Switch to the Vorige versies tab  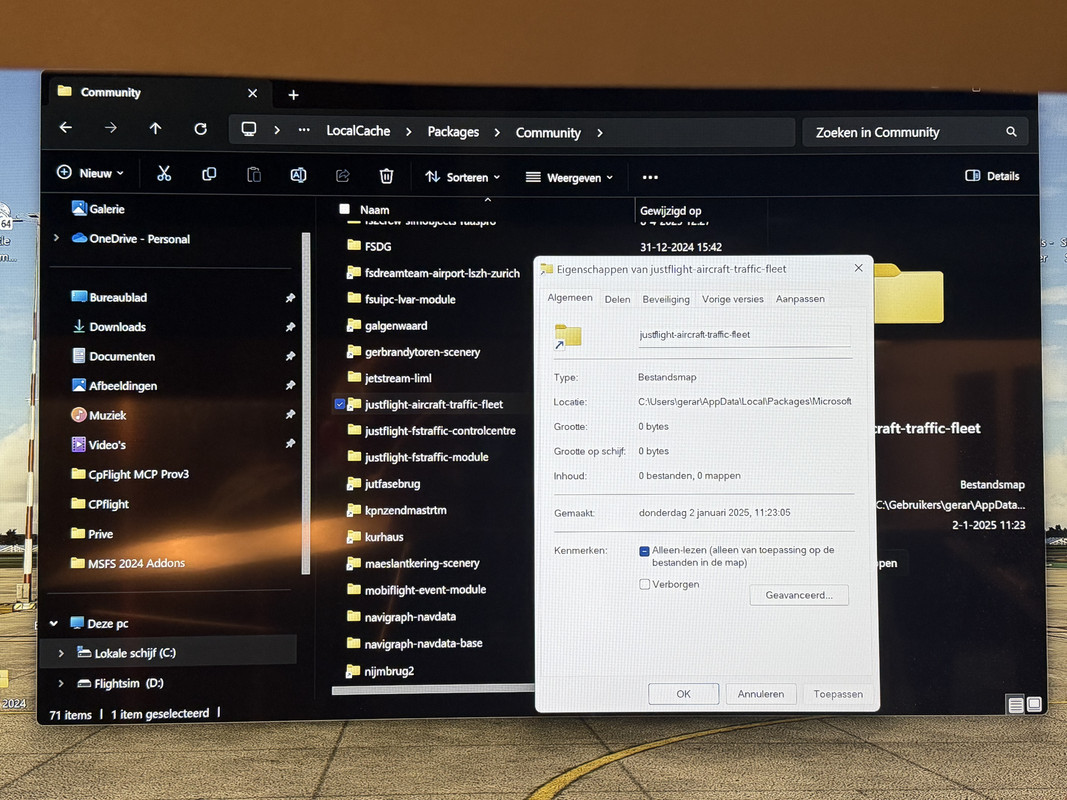[733, 299]
